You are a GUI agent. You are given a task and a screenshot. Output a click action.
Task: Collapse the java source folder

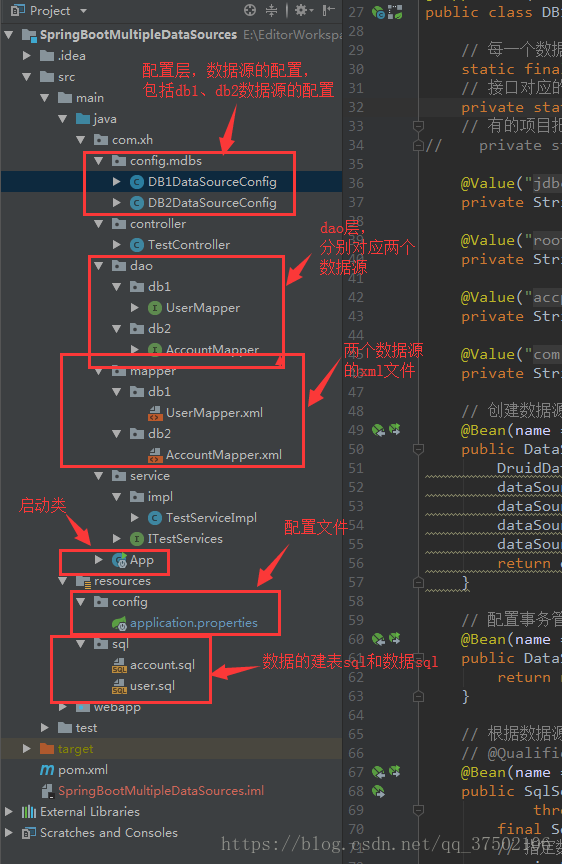[63, 118]
